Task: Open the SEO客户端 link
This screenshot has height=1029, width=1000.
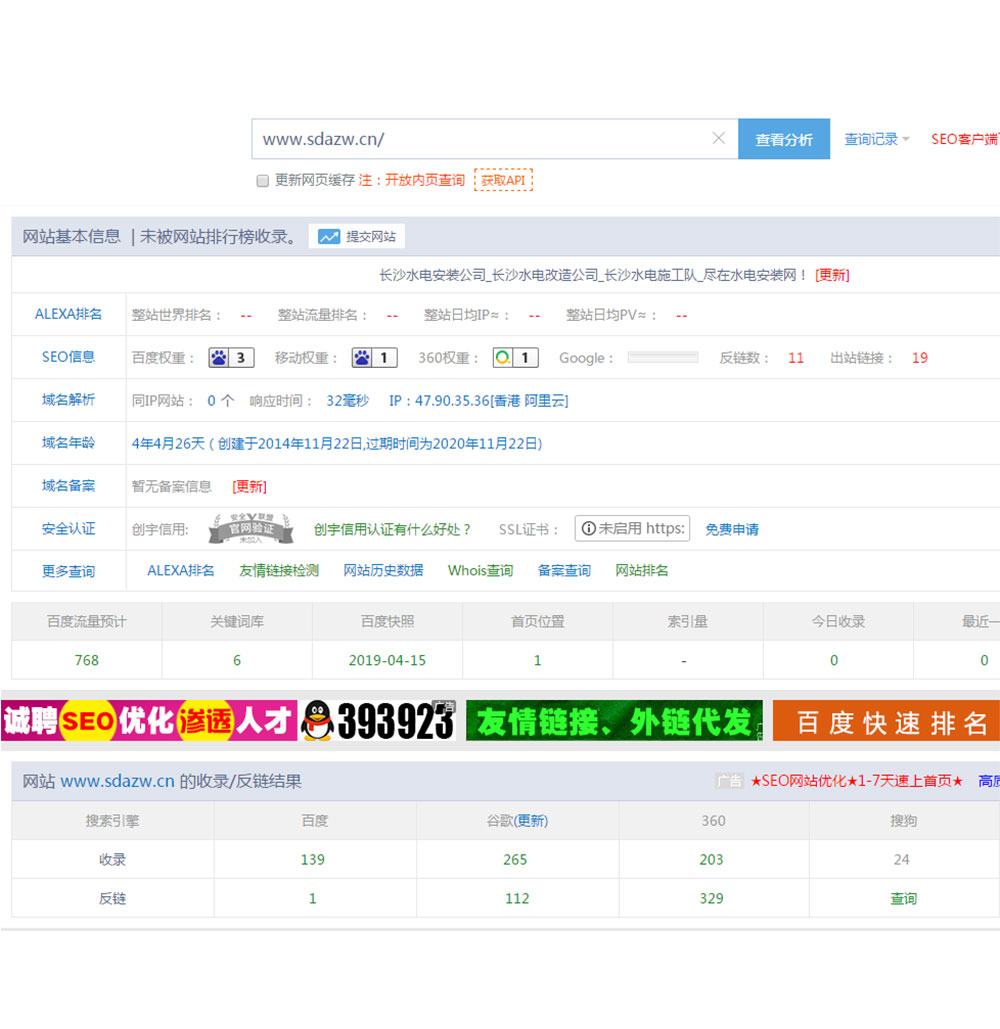Action: tap(965, 139)
